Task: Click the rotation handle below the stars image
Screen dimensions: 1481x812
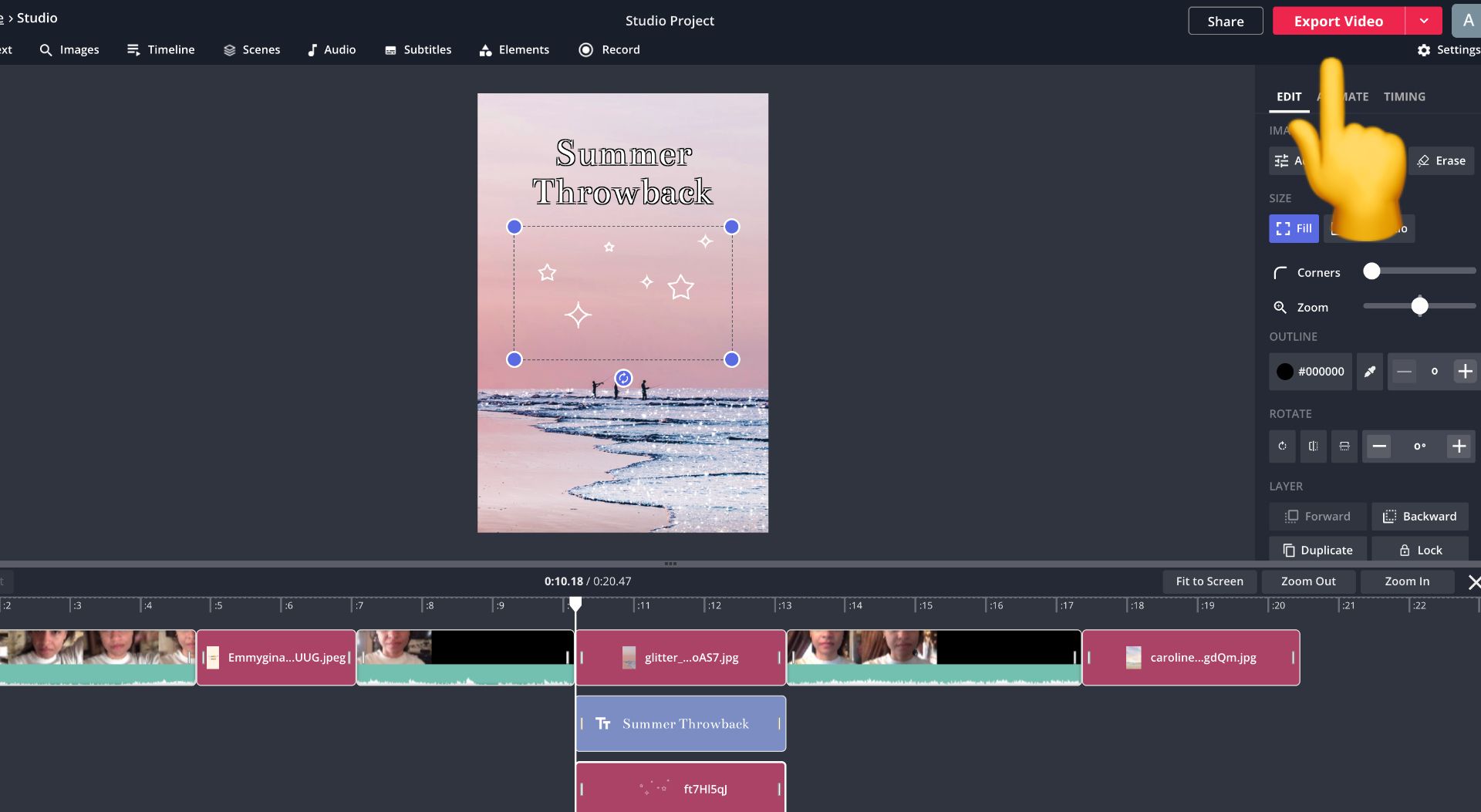Action: click(x=623, y=379)
